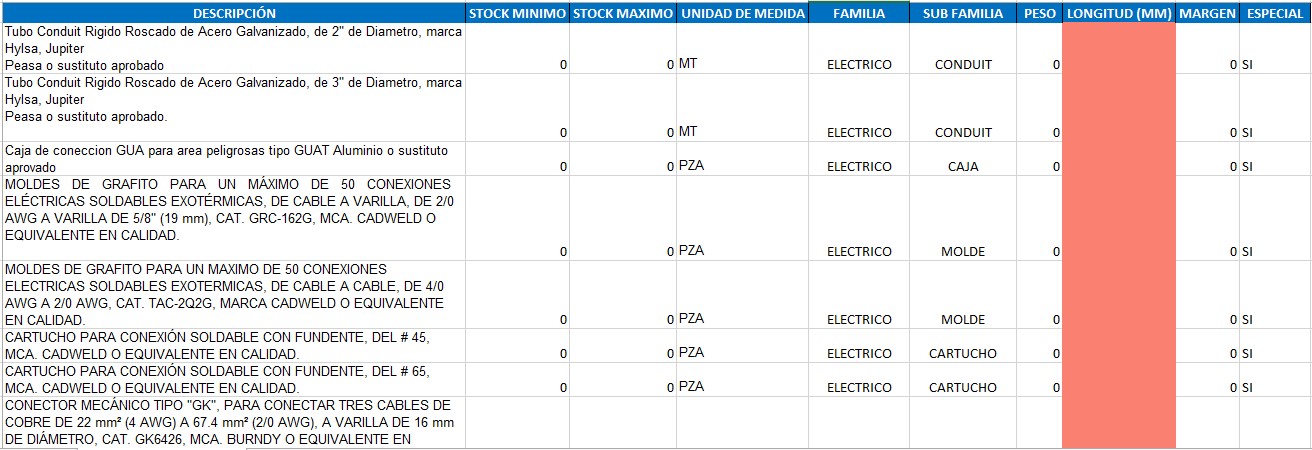
Task: Click the GRC-162G graphite mold description
Action: tap(233, 218)
